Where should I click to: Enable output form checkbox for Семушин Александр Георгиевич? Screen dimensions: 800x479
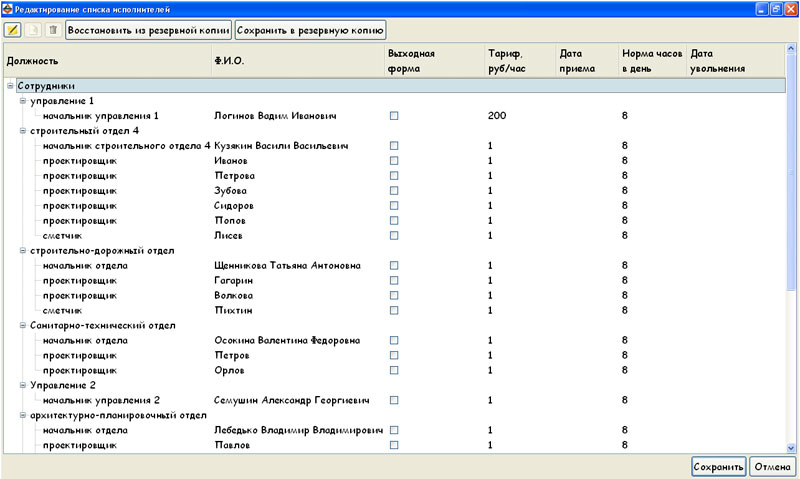(394, 401)
